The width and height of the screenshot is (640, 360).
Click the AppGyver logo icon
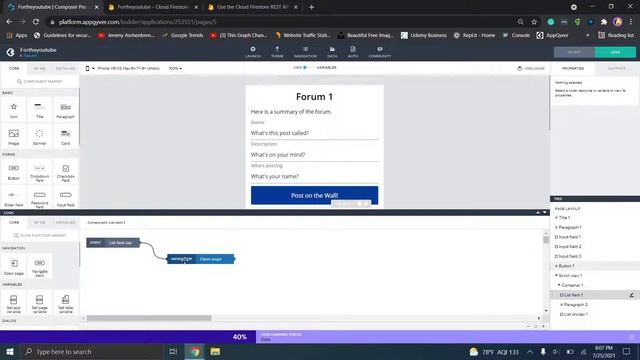10,52
